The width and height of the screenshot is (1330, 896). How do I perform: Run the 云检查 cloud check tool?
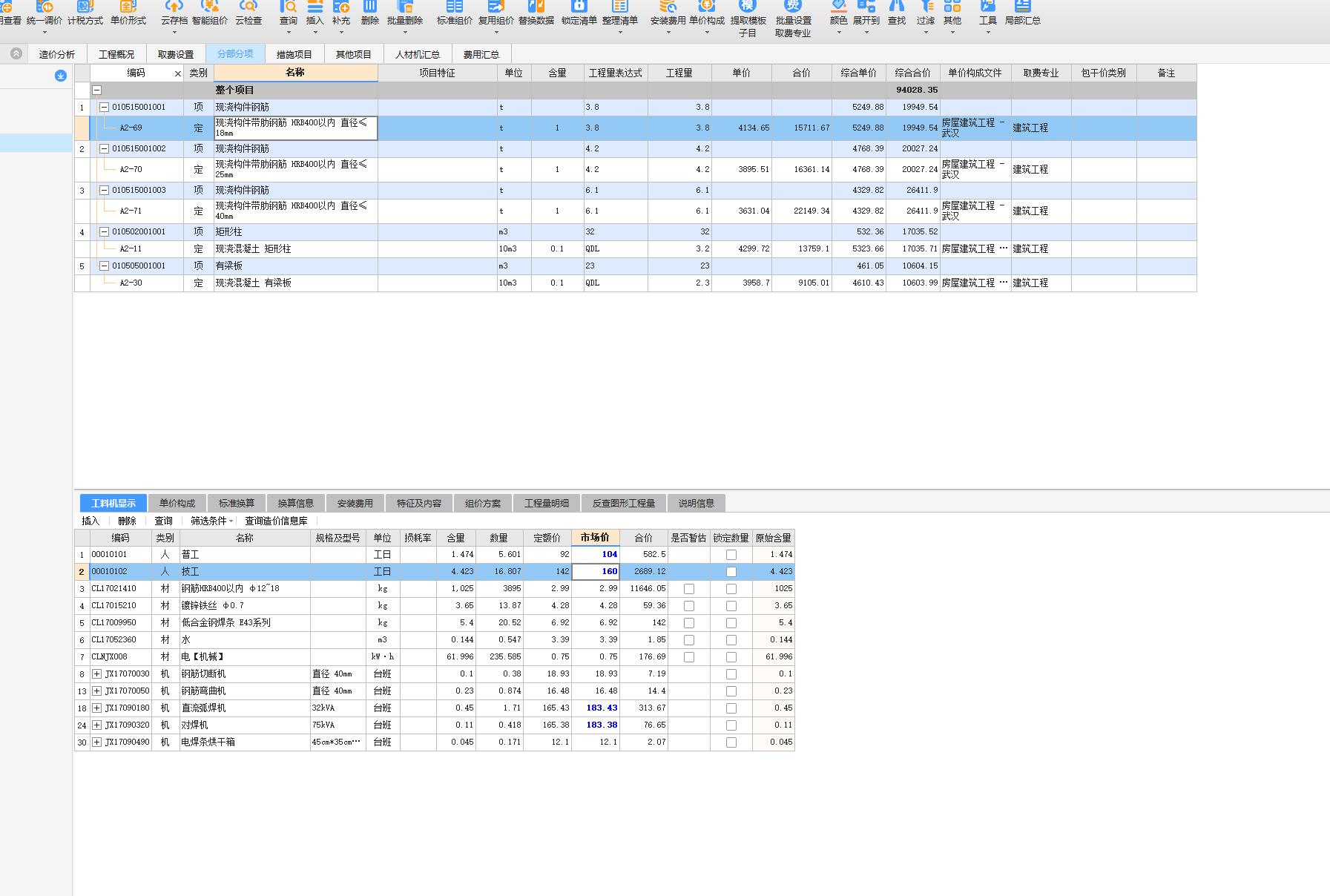coord(248,13)
